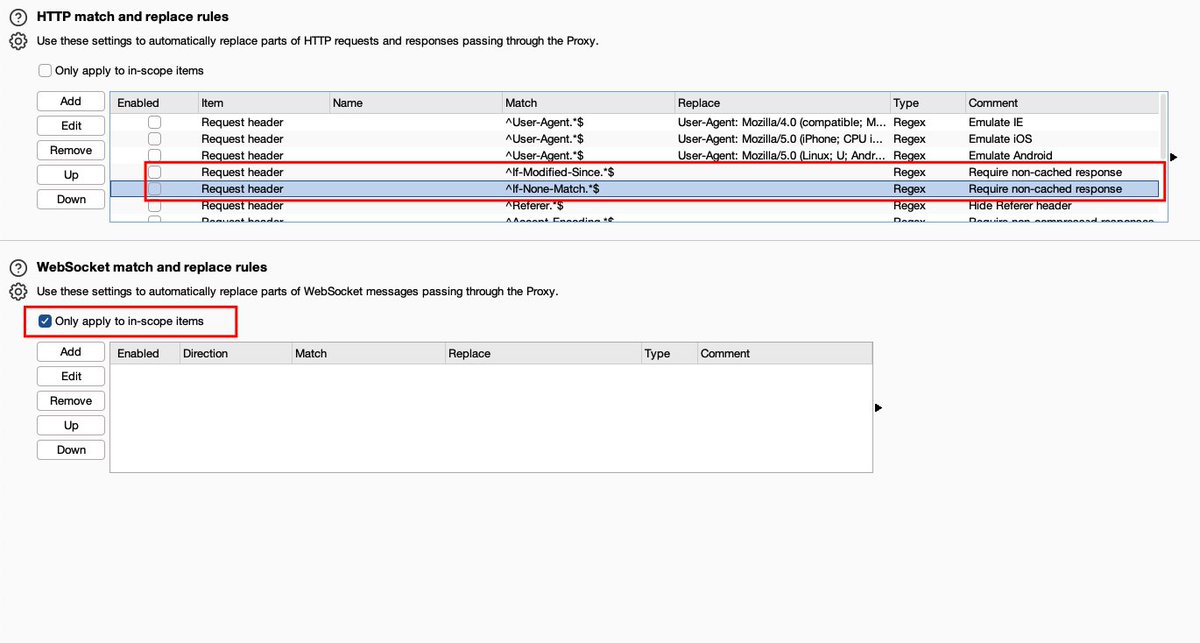Viewport: 1200px width, 643px height.
Task: Select the 'Emulate IE' comment cell
Action: [994, 122]
